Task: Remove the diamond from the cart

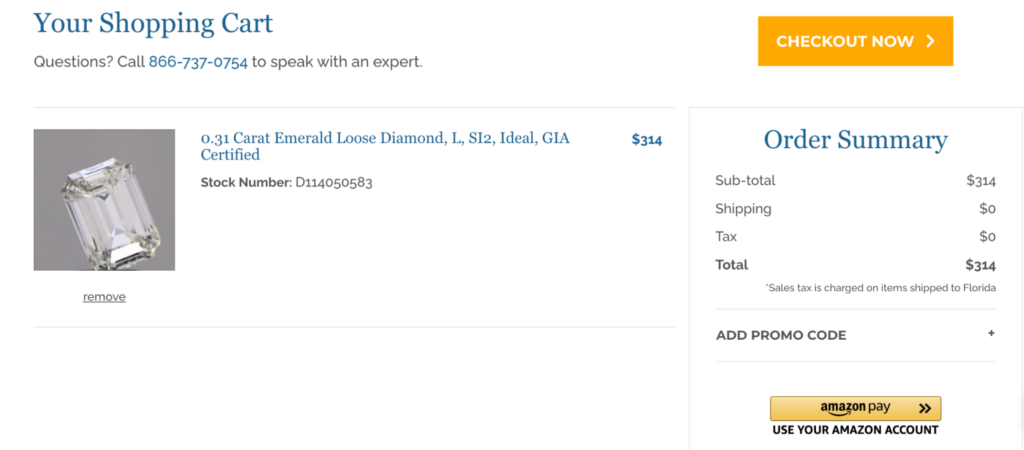Action: (x=104, y=297)
